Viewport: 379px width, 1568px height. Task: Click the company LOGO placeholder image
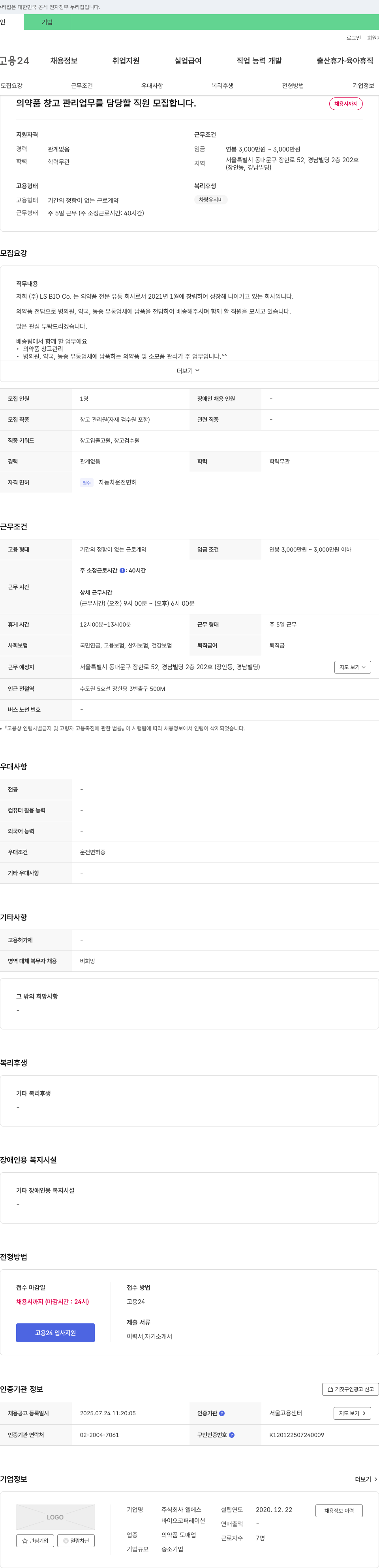coord(55,1517)
